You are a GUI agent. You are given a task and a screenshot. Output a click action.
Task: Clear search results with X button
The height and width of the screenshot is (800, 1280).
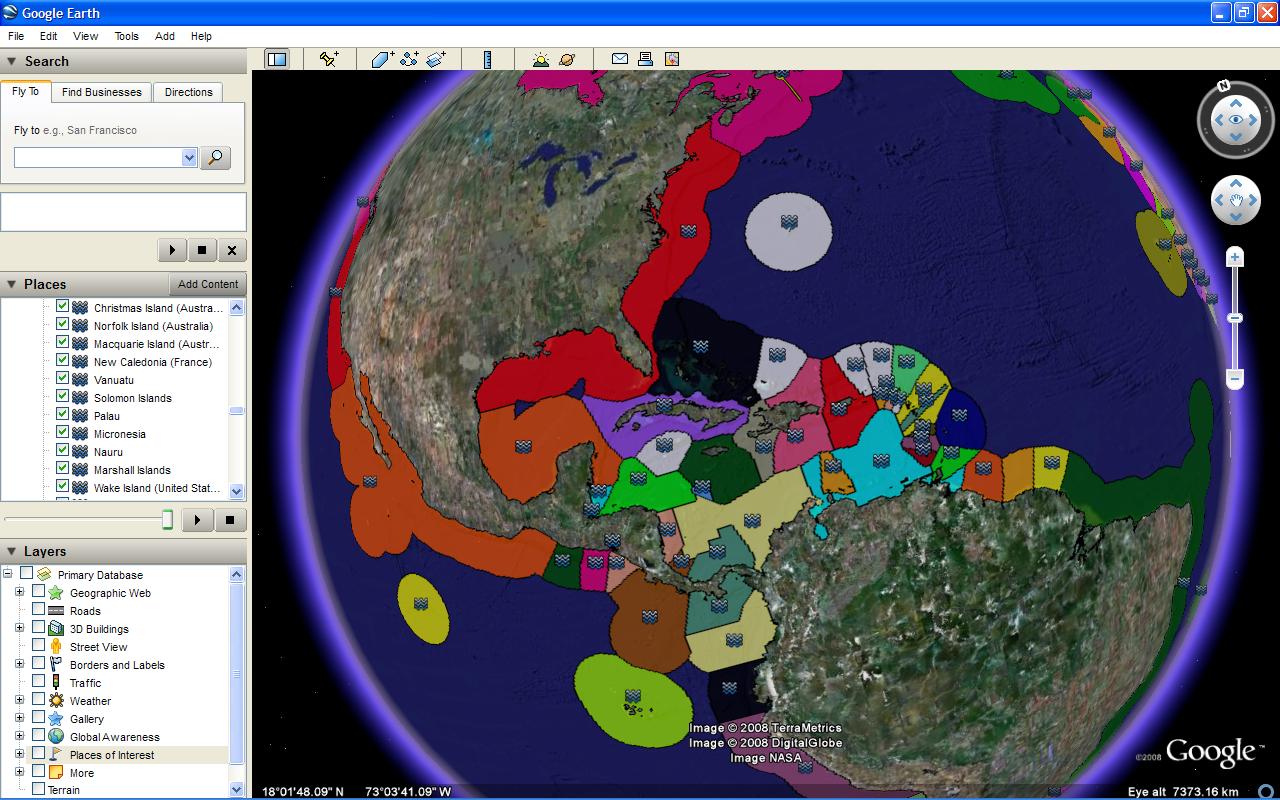[x=232, y=250]
